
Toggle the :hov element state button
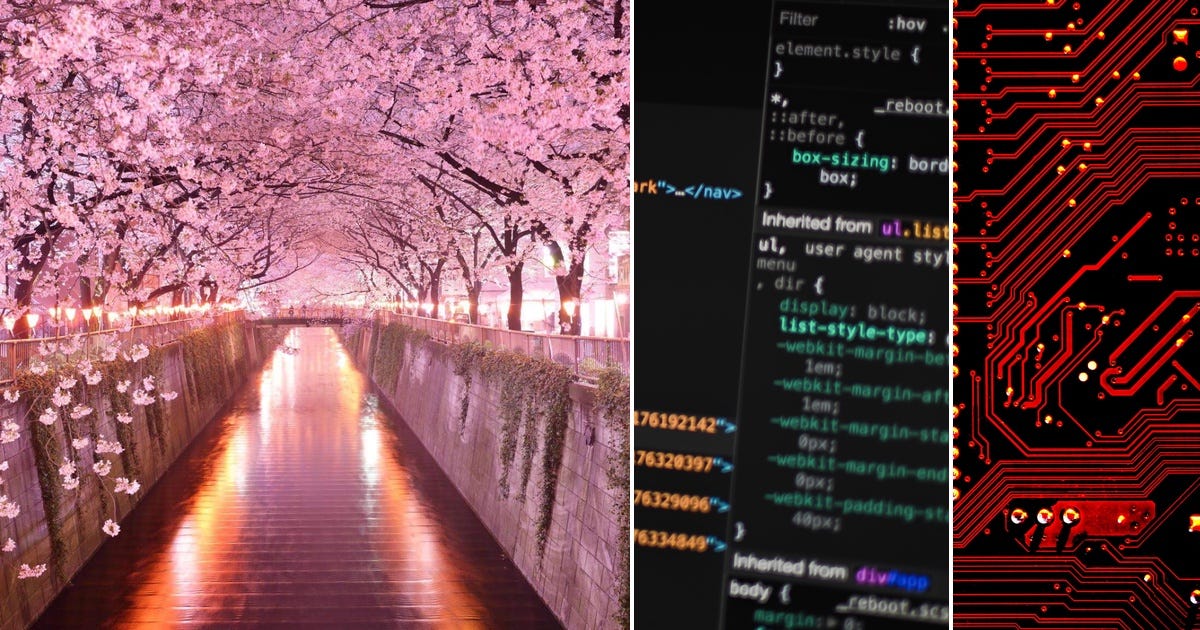(x=906, y=25)
